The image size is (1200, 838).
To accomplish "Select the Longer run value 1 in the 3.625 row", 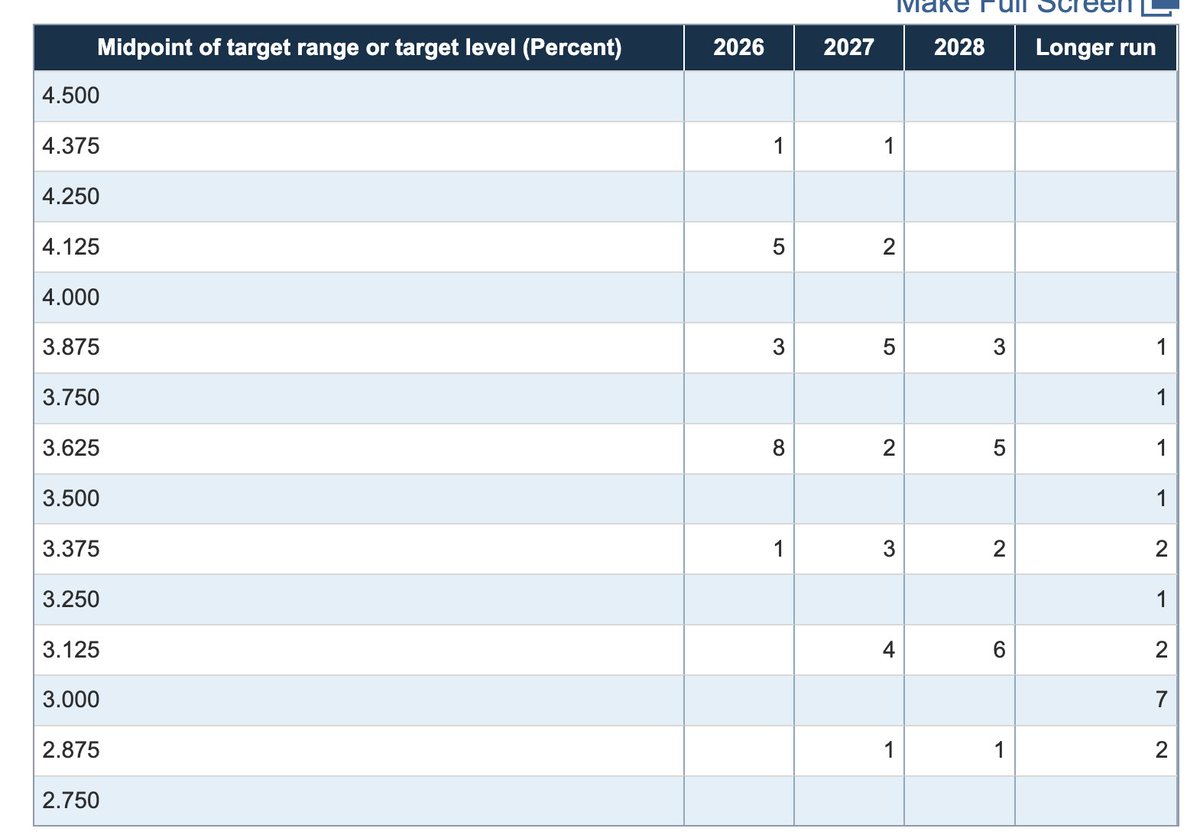I will coord(1161,449).
